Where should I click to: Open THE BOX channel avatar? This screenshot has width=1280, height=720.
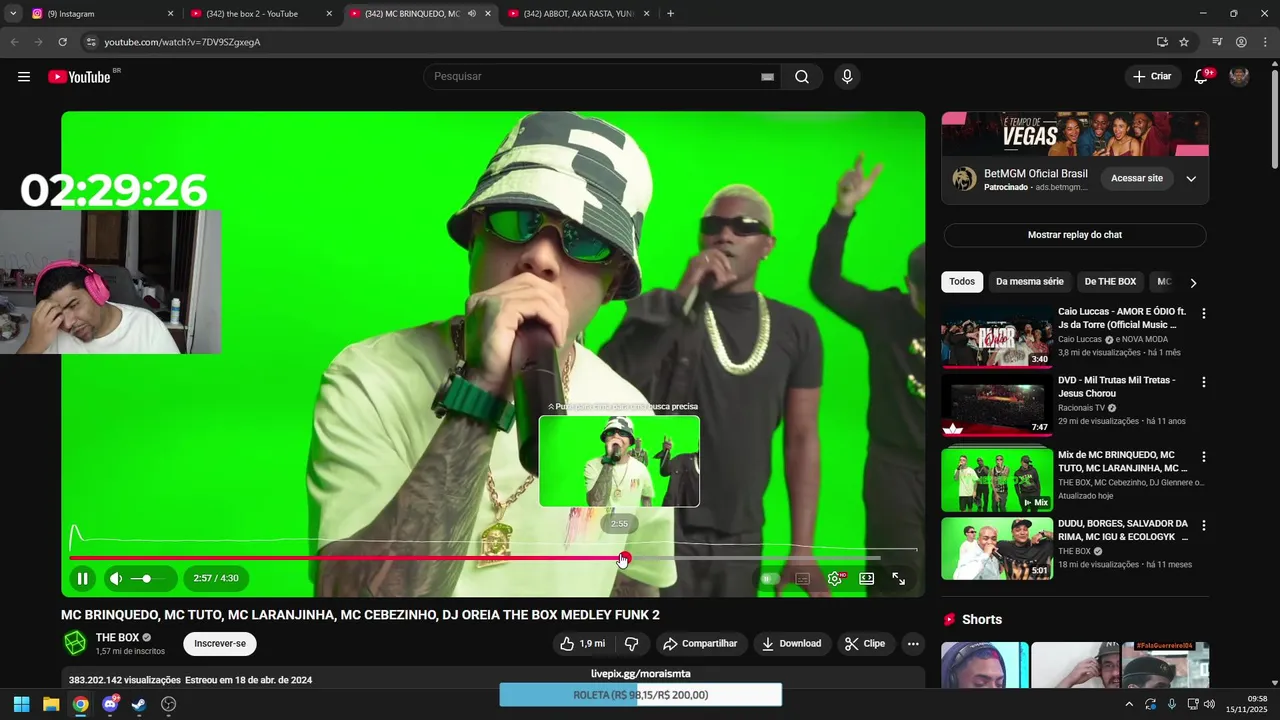[75, 643]
